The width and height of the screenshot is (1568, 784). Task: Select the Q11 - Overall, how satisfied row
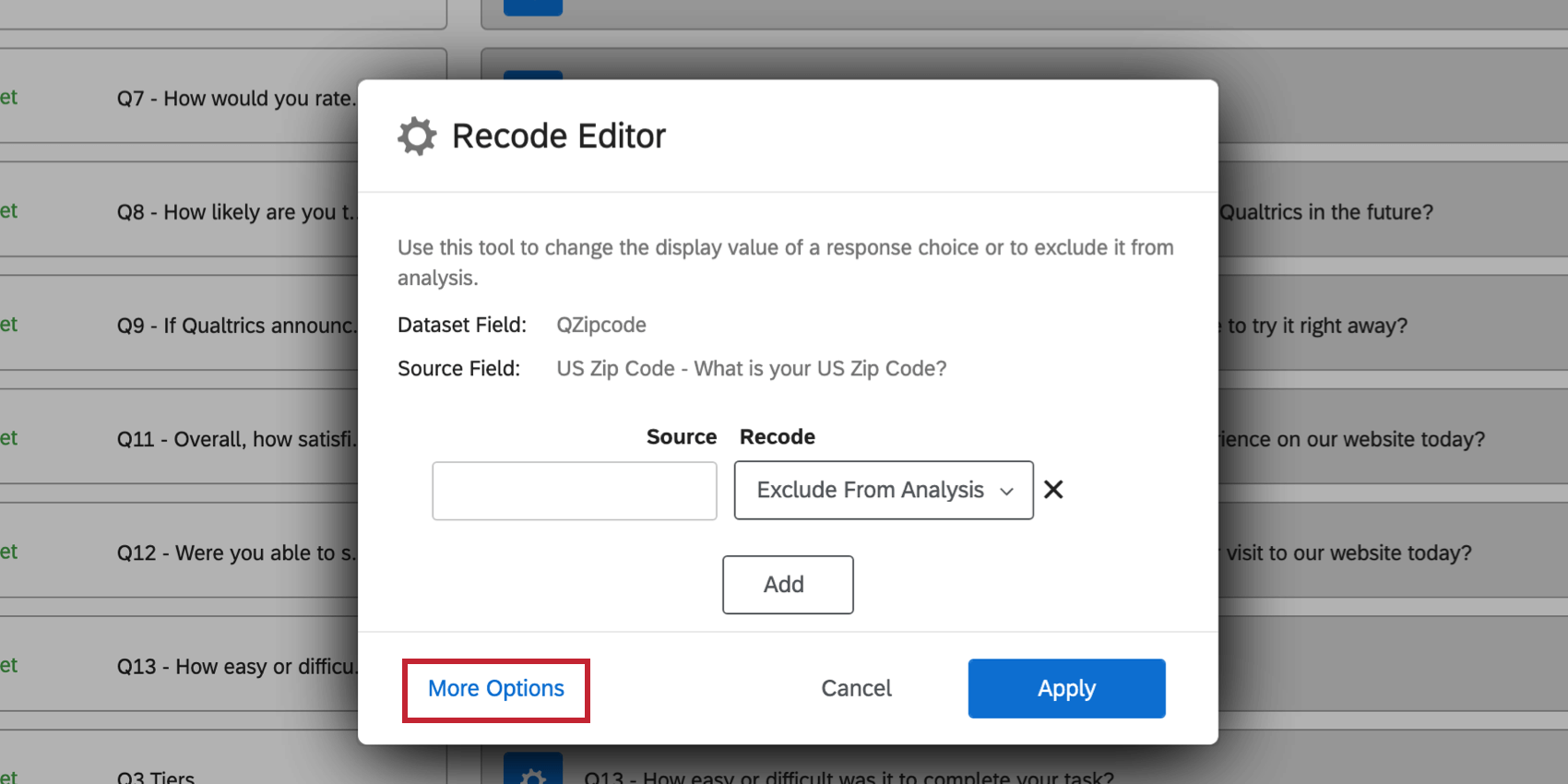[x=235, y=439]
